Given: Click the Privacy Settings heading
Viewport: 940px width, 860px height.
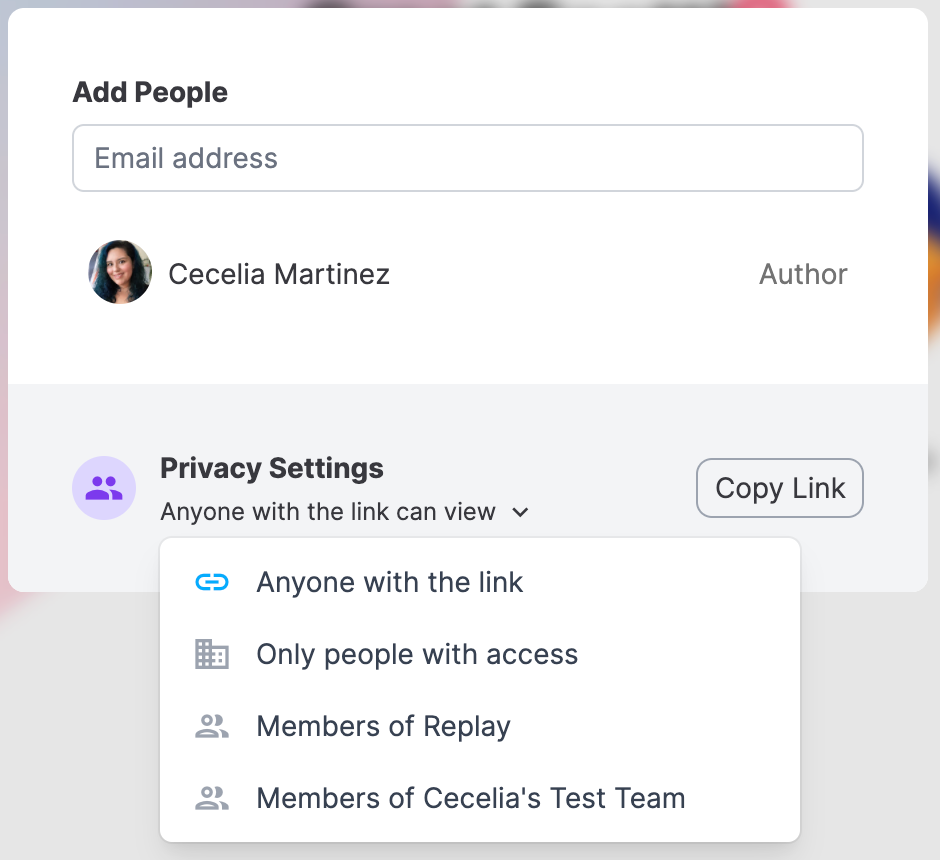Looking at the screenshot, I should (x=272, y=468).
